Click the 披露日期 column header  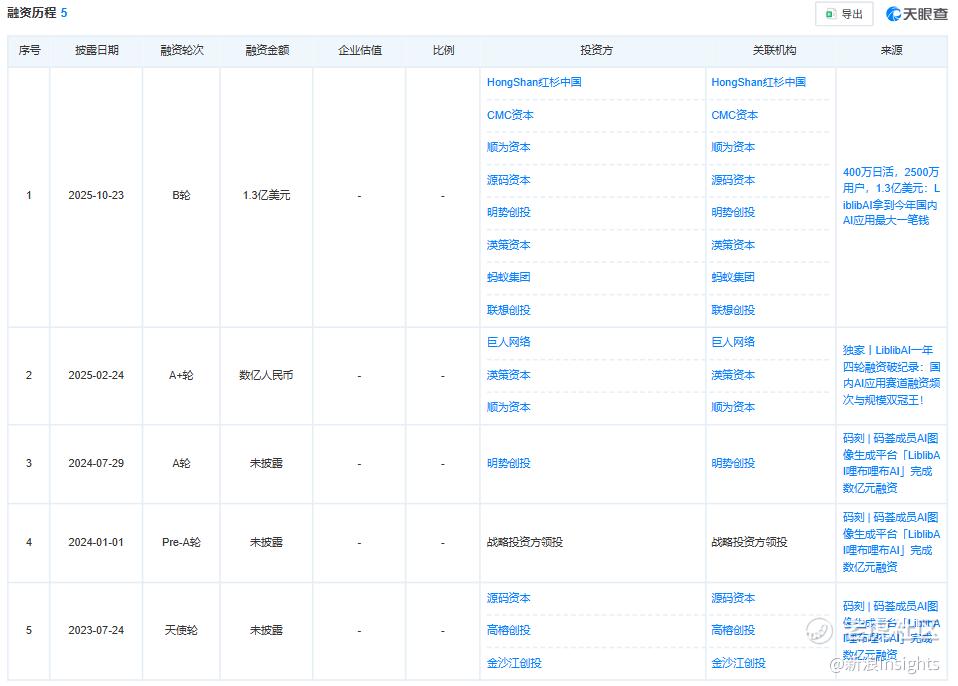[x=97, y=50]
